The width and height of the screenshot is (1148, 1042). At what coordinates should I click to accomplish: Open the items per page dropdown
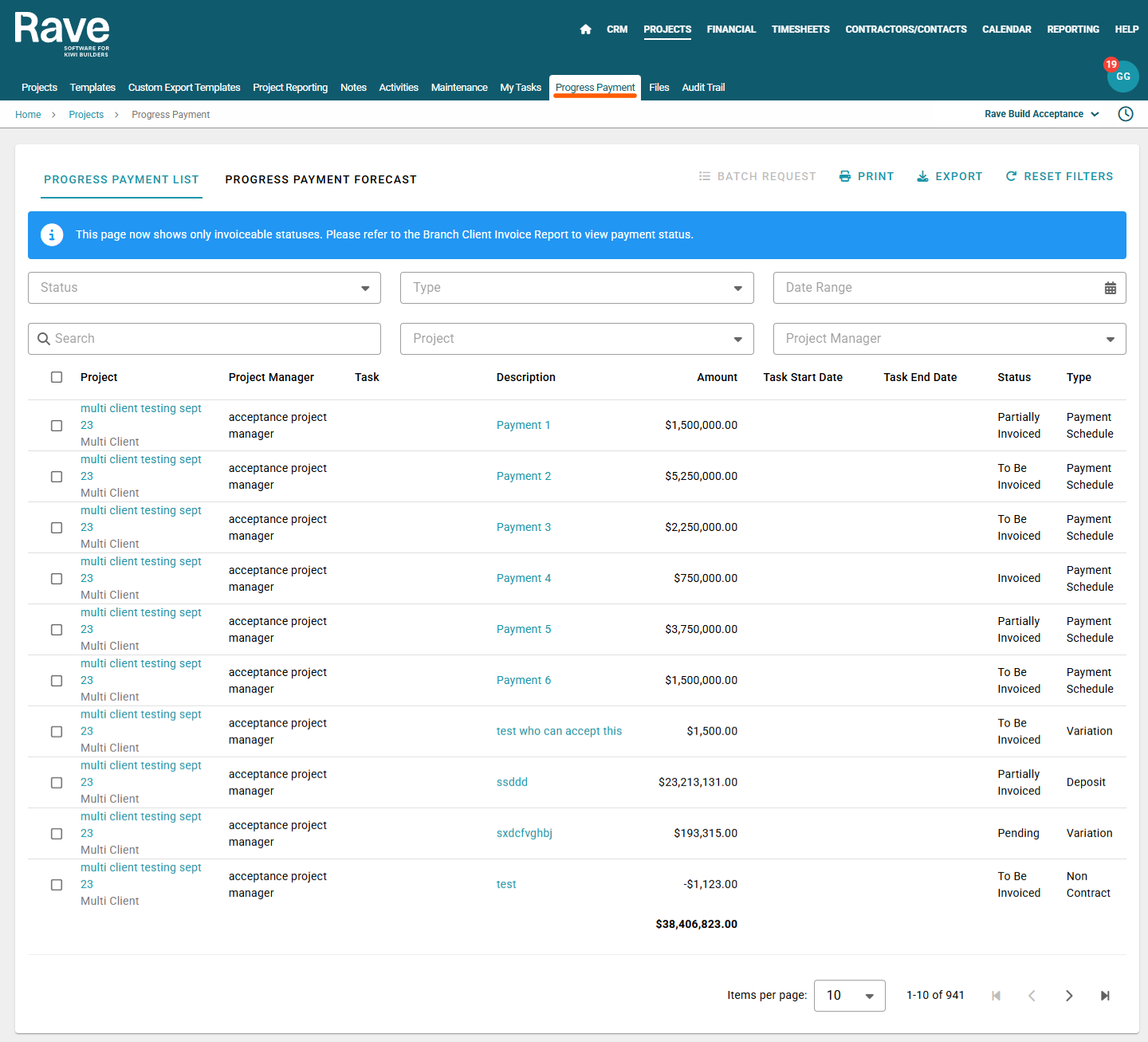[849, 996]
